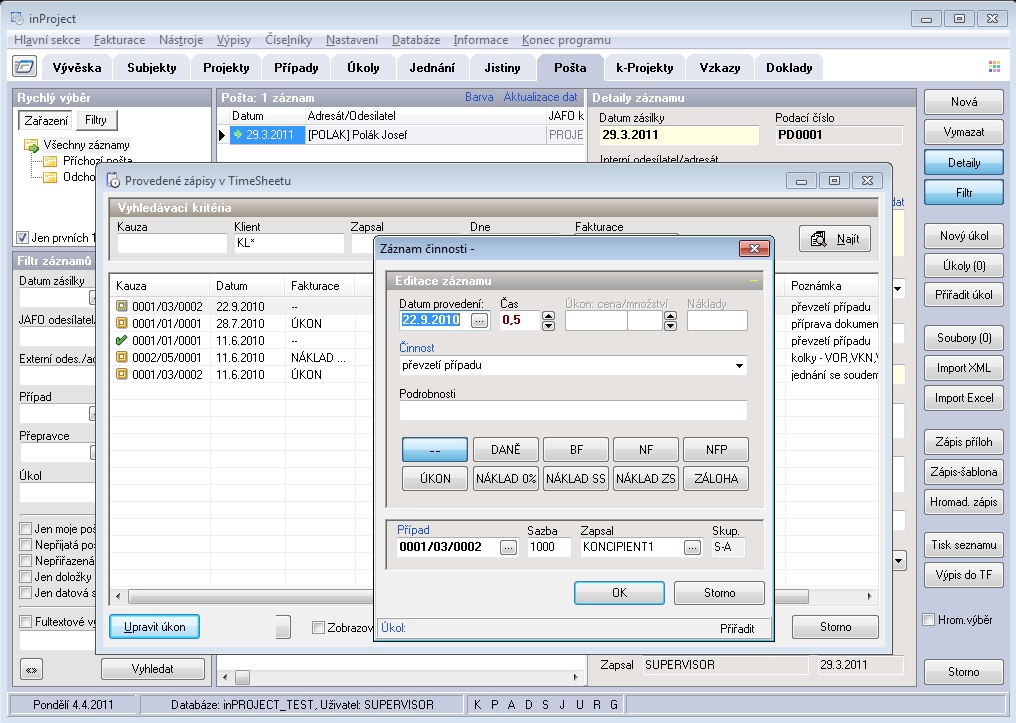Click Storno in Záznam činnosti dialog

coord(719,593)
